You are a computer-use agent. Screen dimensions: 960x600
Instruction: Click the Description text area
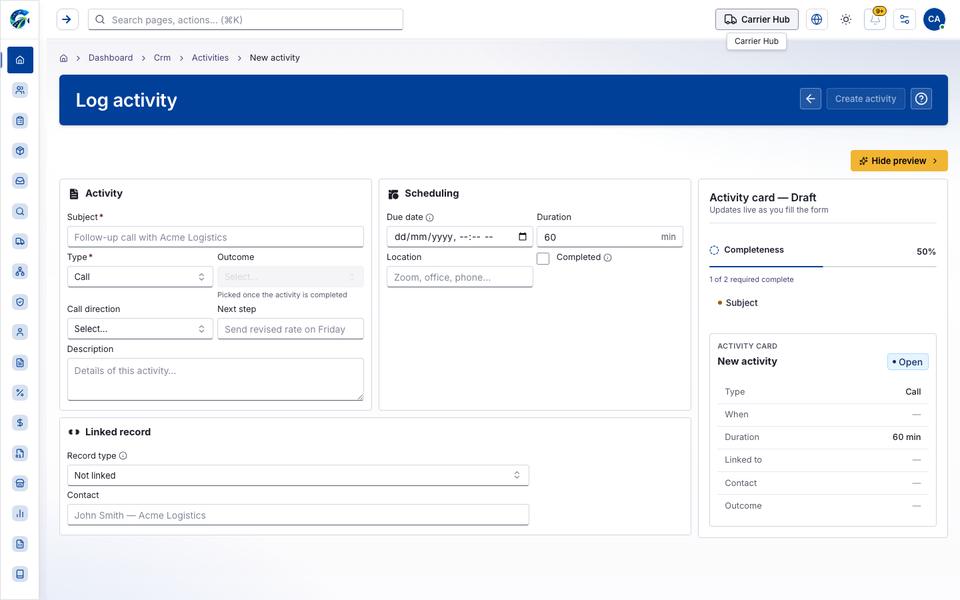click(215, 380)
